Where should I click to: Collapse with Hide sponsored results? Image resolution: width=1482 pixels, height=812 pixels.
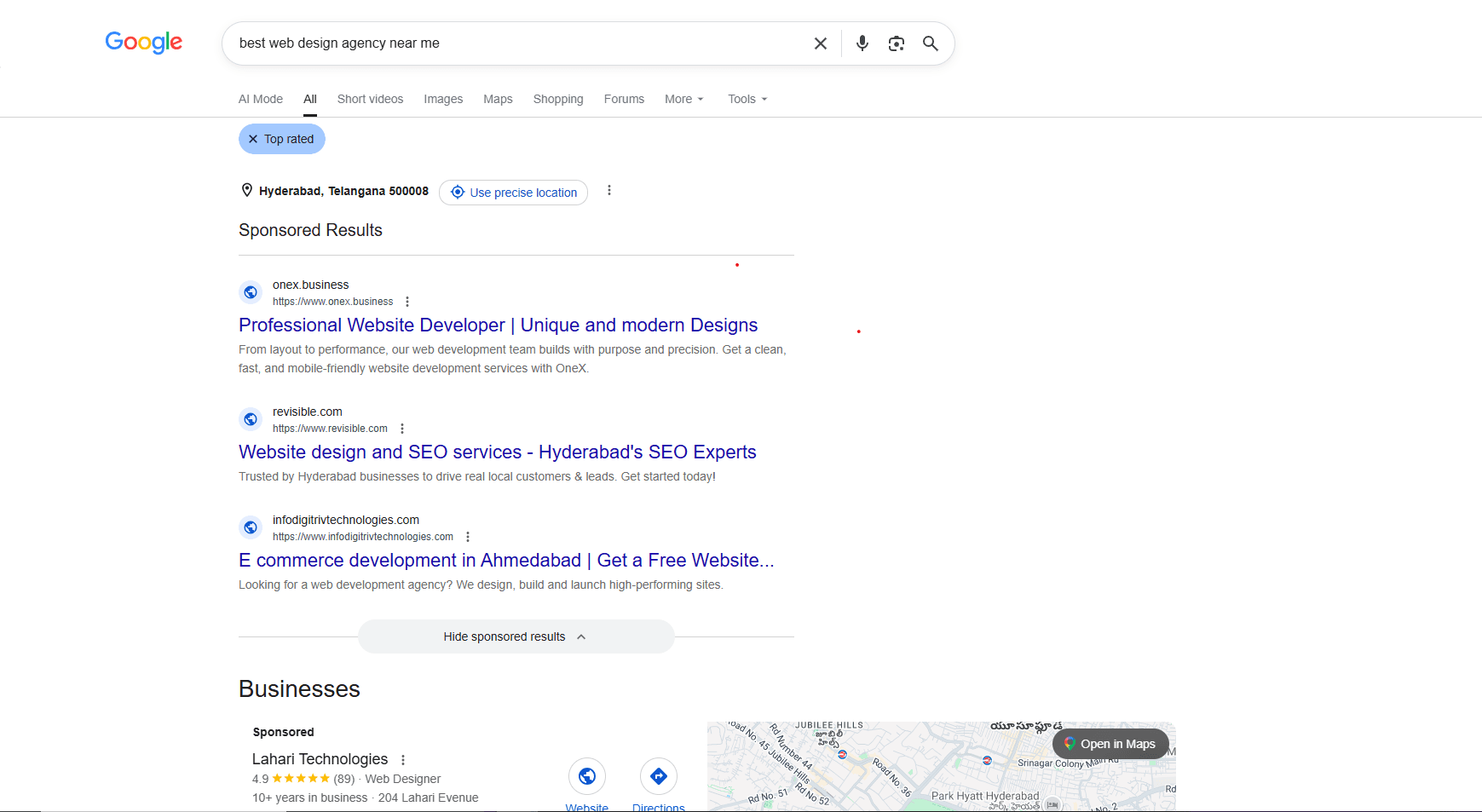click(516, 636)
